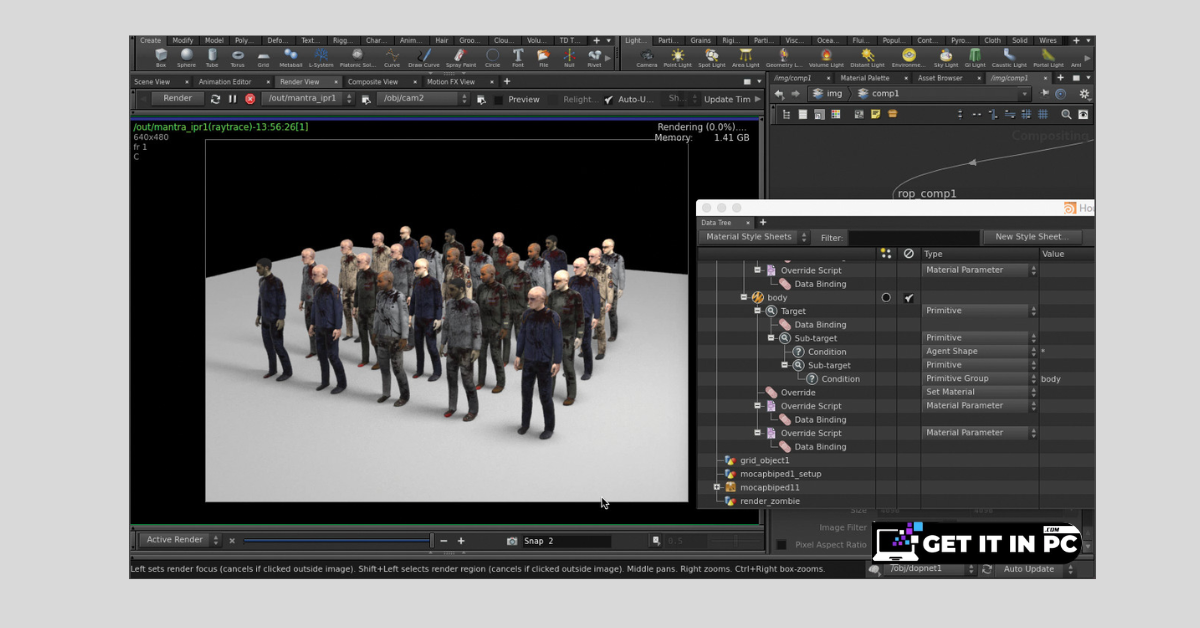Add a Sky Light
Image resolution: width=1200 pixels, height=628 pixels.
point(946,57)
